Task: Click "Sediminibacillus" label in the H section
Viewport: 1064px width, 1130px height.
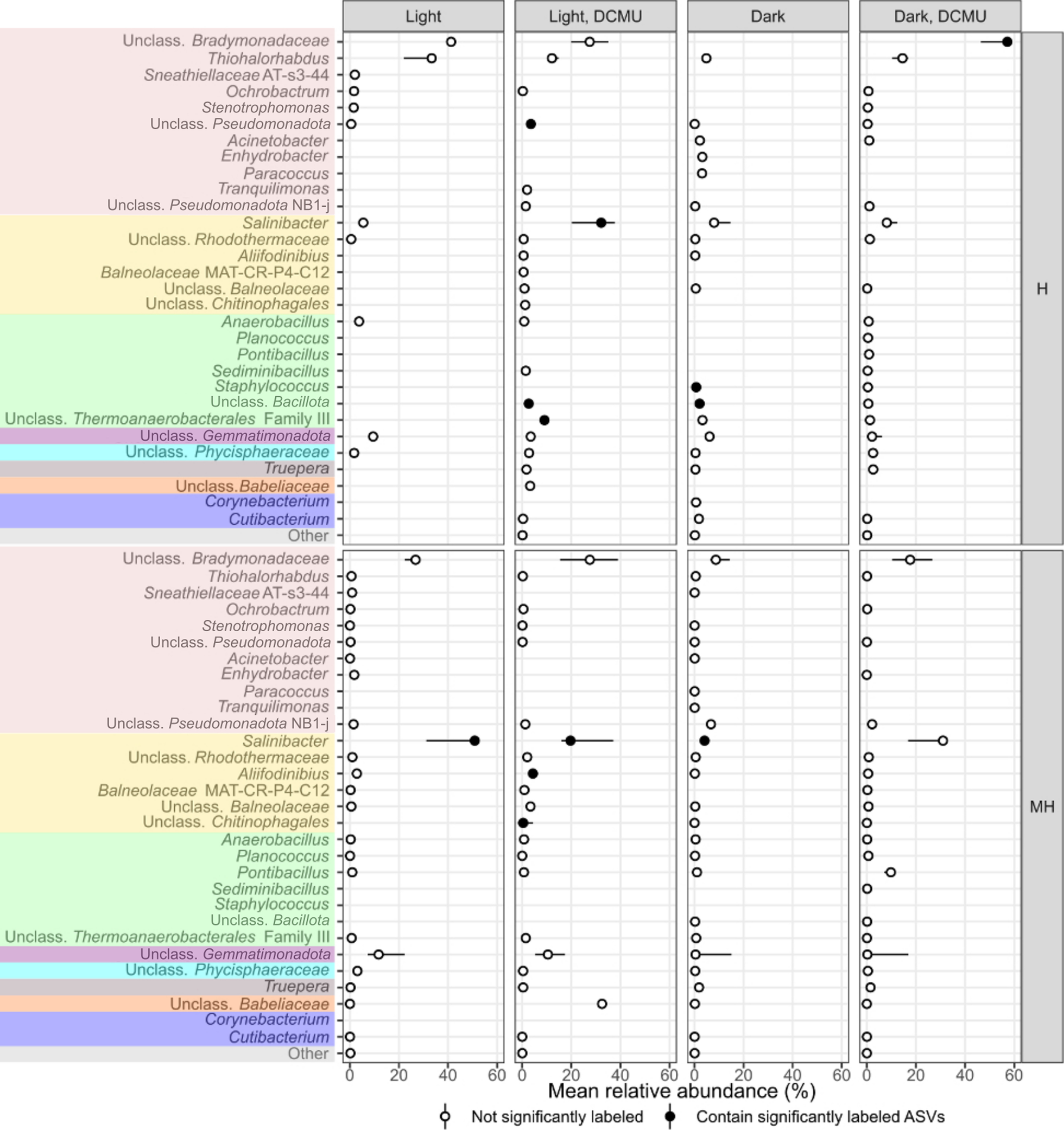Action: click(x=270, y=371)
